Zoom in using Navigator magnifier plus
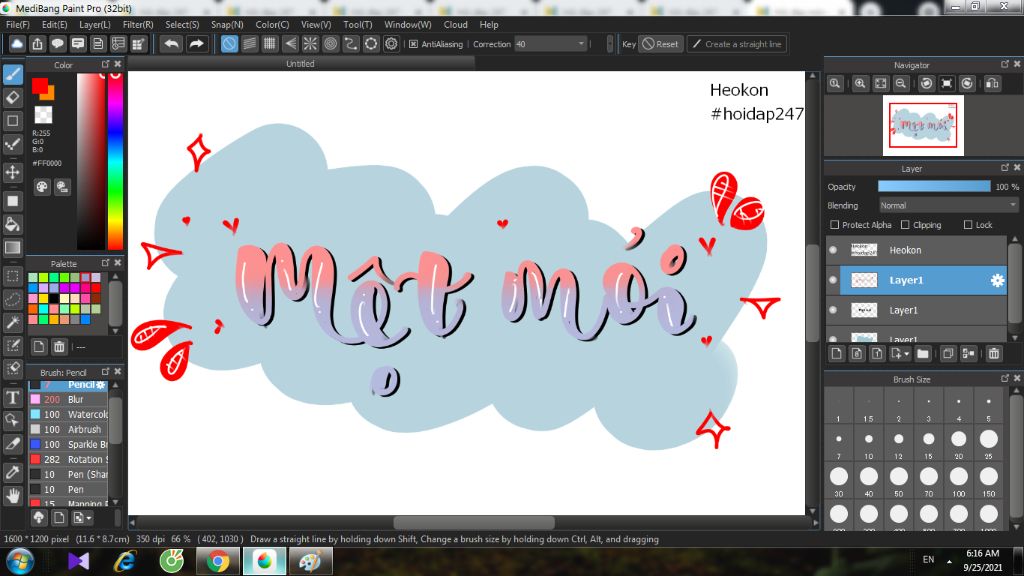The image size is (1024, 576). click(860, 84)
